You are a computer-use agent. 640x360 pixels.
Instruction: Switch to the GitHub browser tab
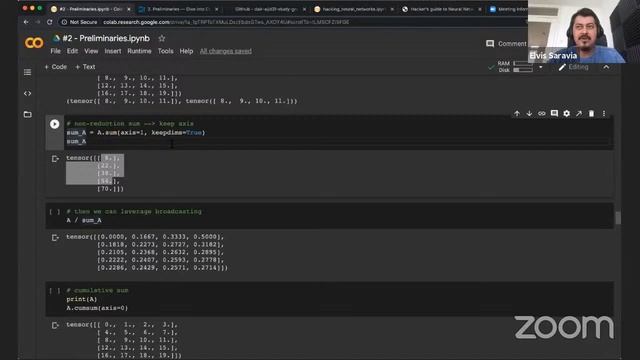pos(266,9)
